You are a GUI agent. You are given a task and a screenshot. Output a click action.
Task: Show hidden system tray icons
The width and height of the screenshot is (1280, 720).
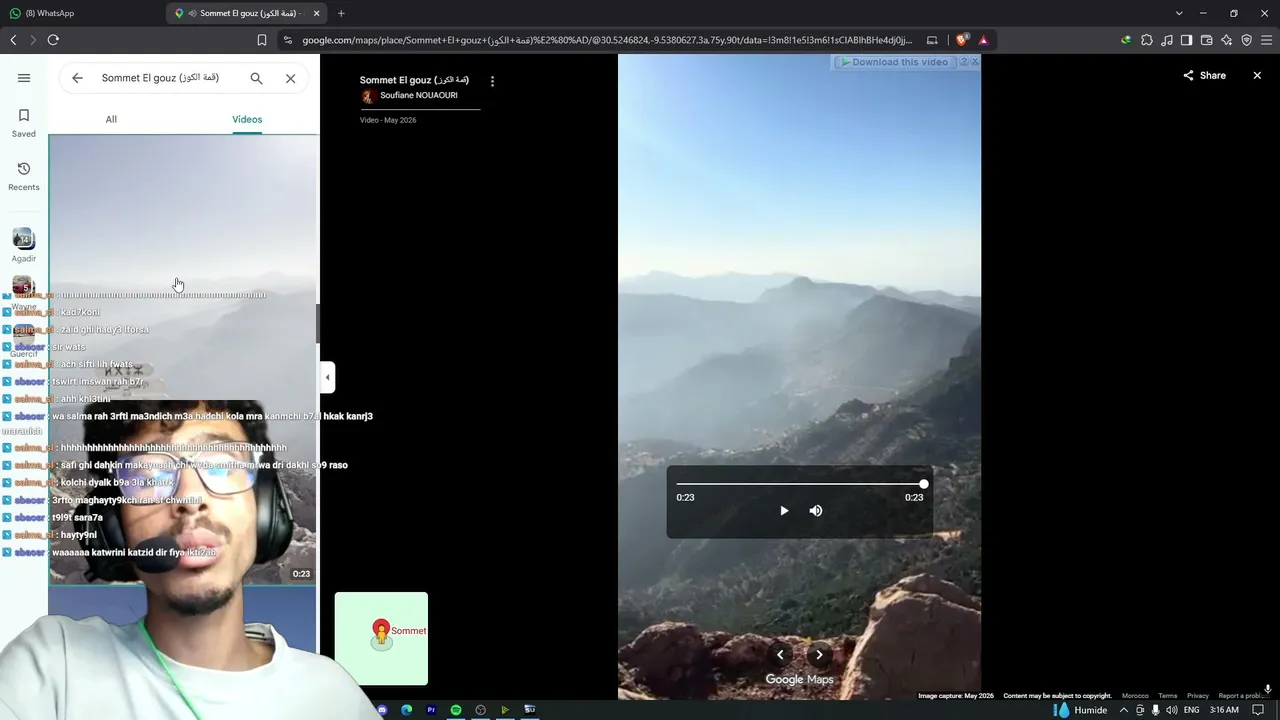point(1124,710)
